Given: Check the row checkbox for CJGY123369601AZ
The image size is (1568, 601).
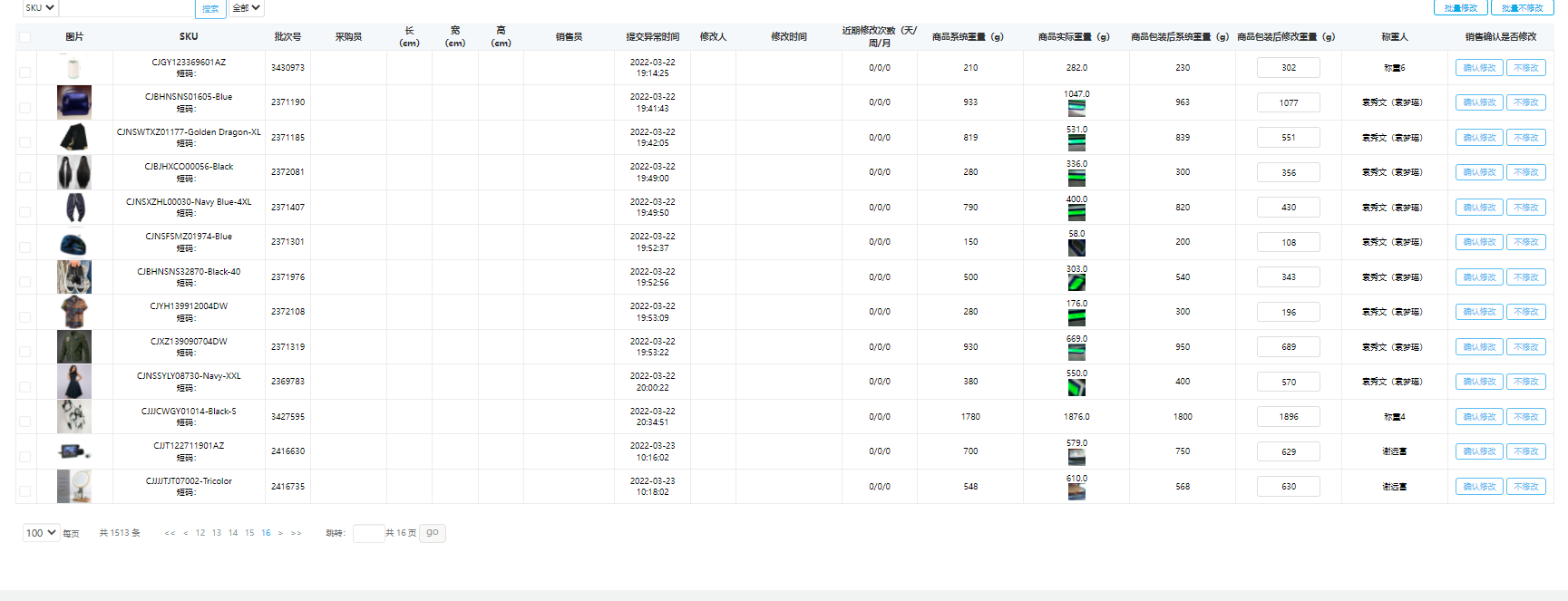Looking at the screenshot, I should 25,73.
